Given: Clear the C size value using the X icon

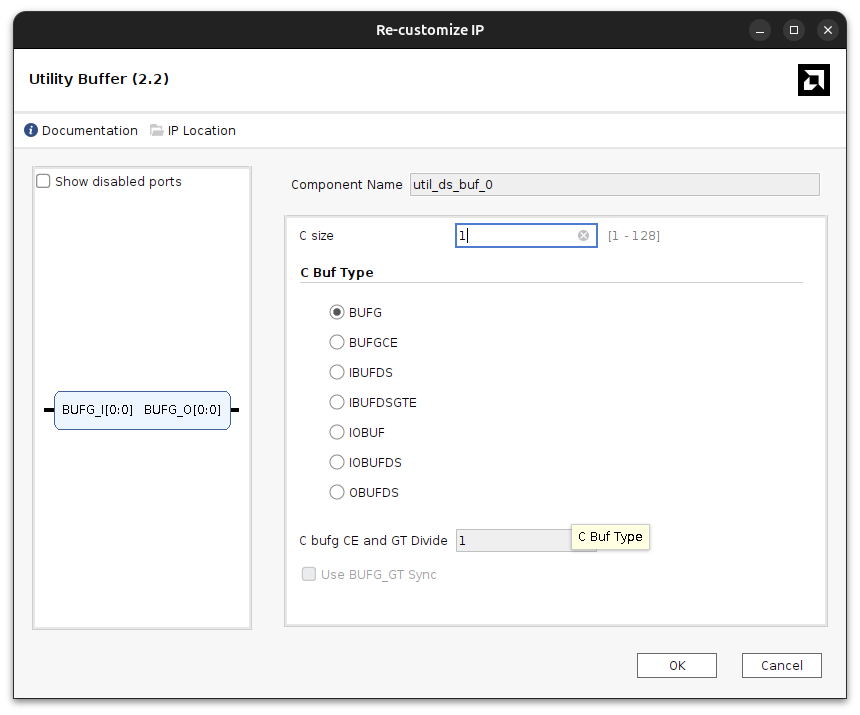Looking at the screenshot, I should [583, 235].
